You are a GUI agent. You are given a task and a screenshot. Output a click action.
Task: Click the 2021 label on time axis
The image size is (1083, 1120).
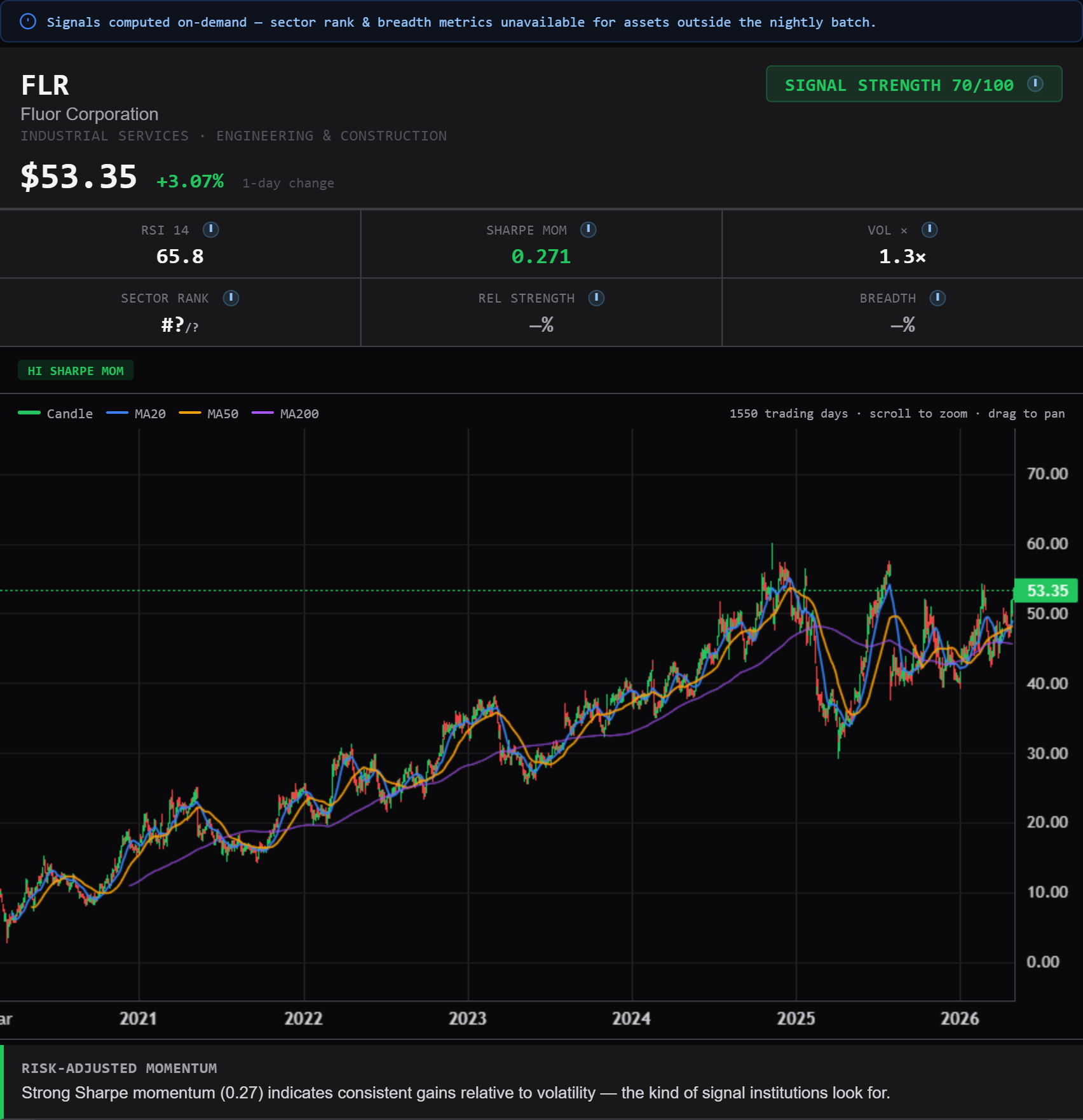(138, 1018)
